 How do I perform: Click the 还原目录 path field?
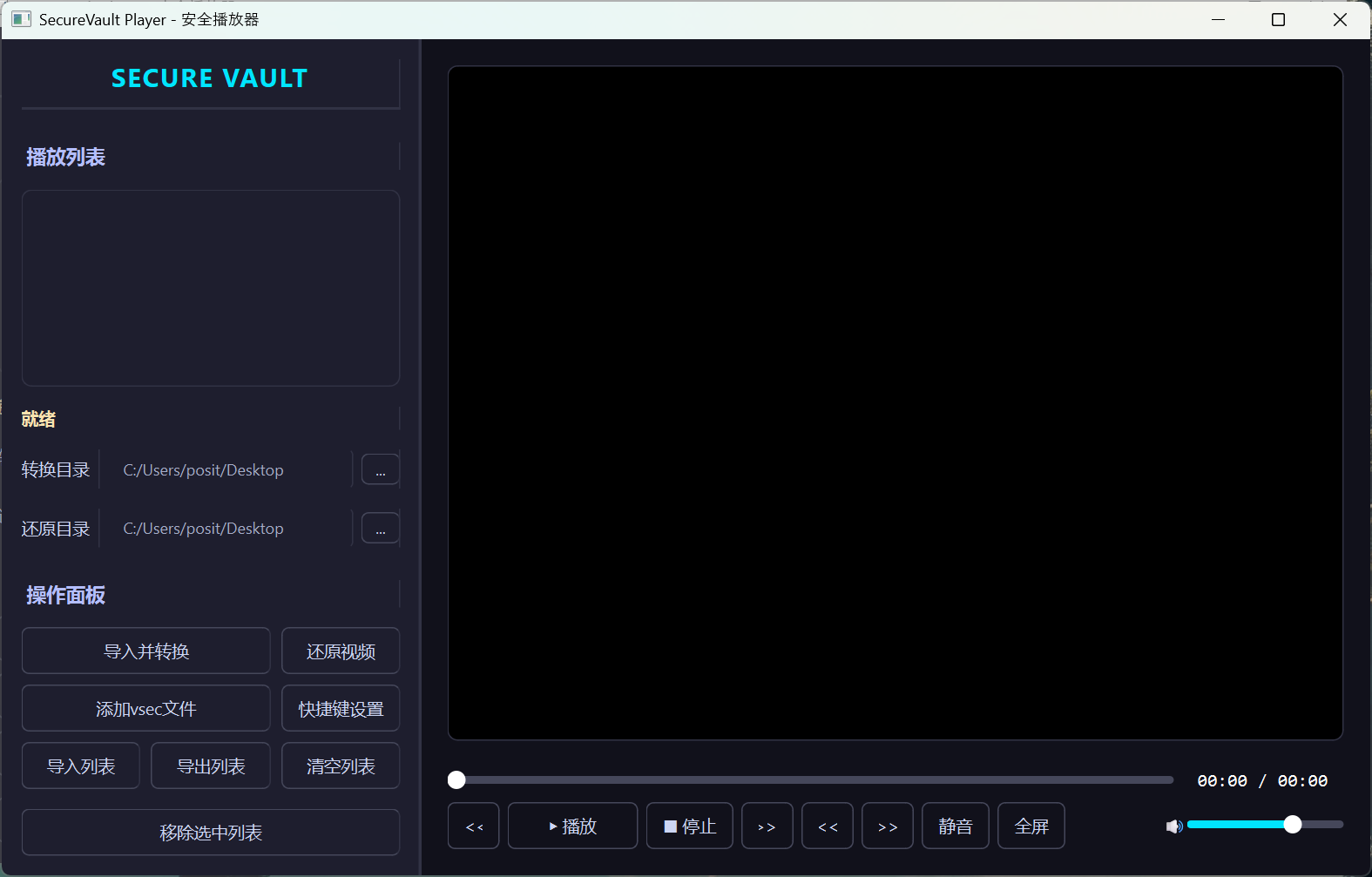point(226,528)
